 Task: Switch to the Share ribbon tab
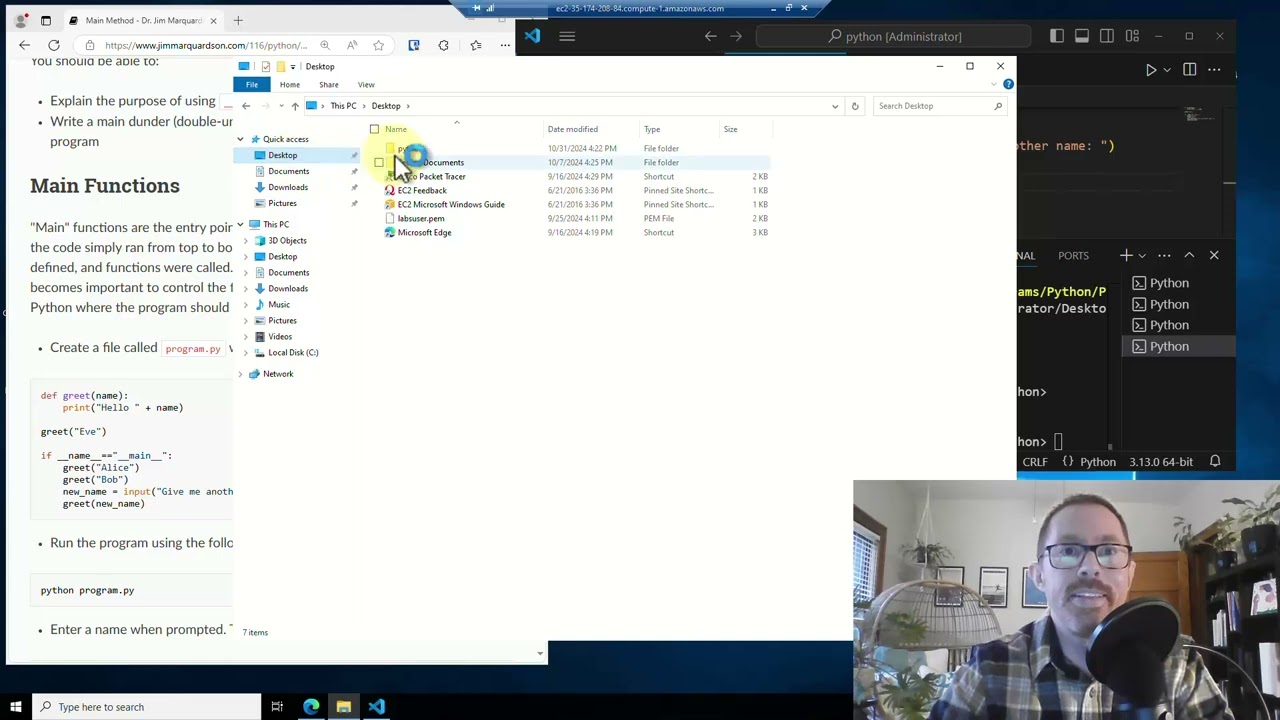pyautogui.click(x=328, y=85)
